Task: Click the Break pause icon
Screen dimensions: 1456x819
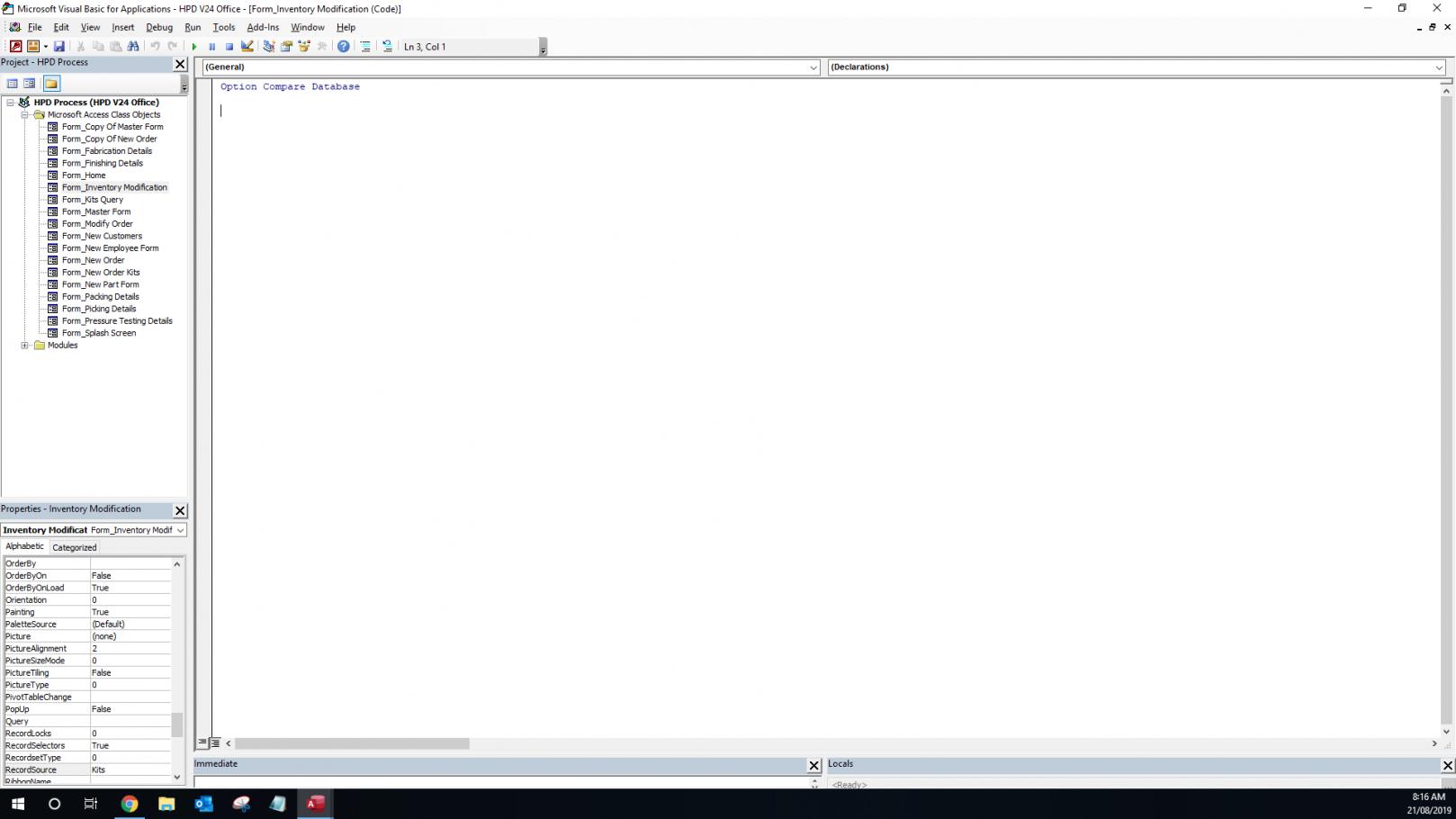Action: [x=212, y=47]
